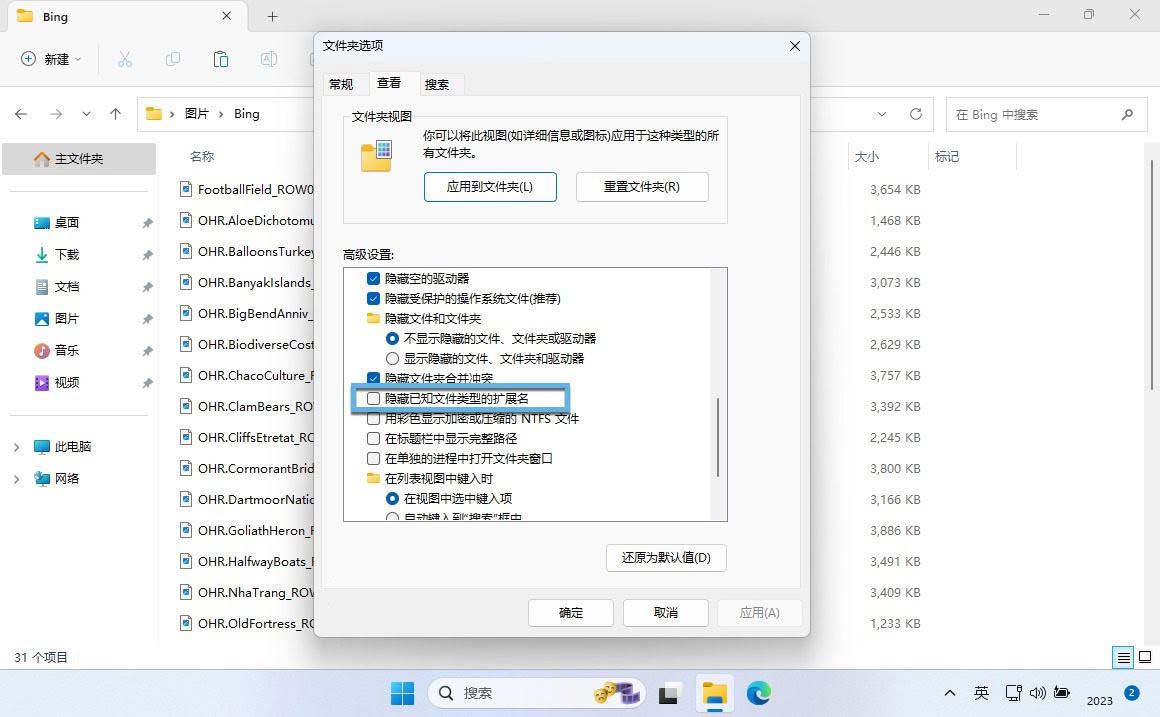Switch to the 搜索 tab in Folder Options

436,84
